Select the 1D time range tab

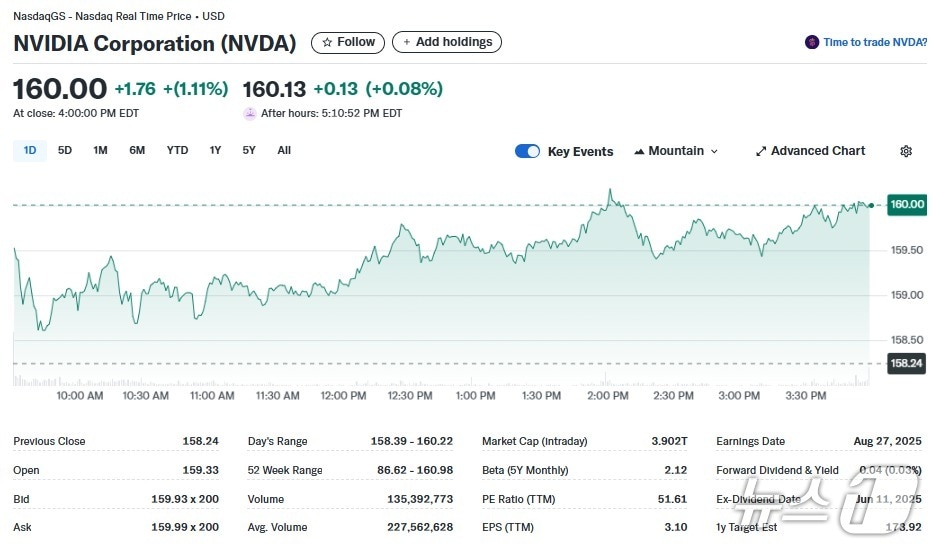[x=30, y=150]
